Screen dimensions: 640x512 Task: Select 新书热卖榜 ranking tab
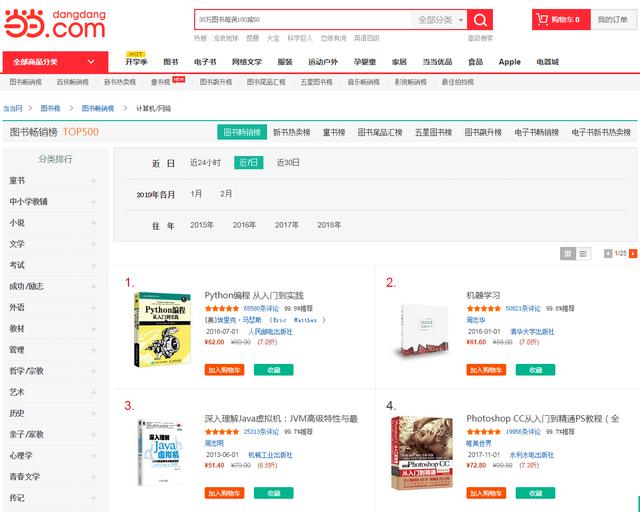[291, 132]
